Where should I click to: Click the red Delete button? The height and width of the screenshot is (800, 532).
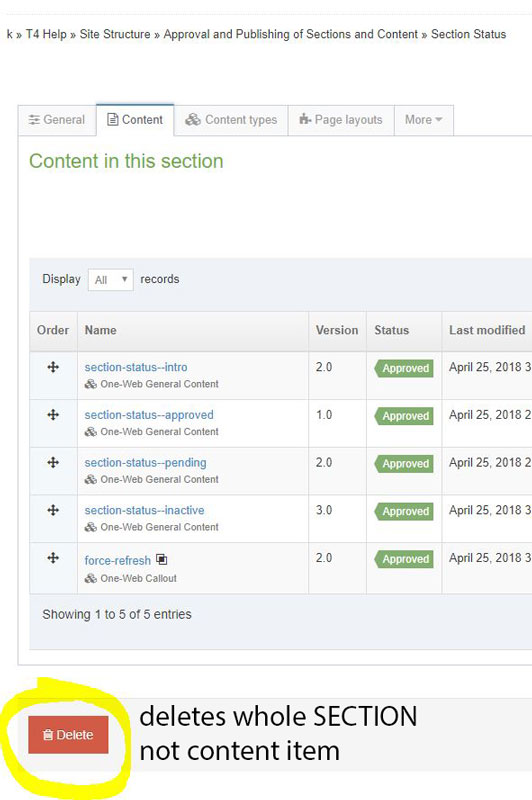[x=68, y=735]
